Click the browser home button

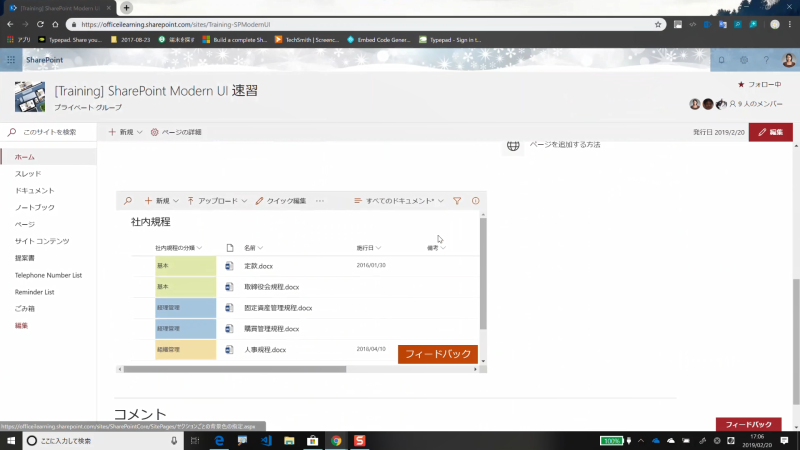55,24
